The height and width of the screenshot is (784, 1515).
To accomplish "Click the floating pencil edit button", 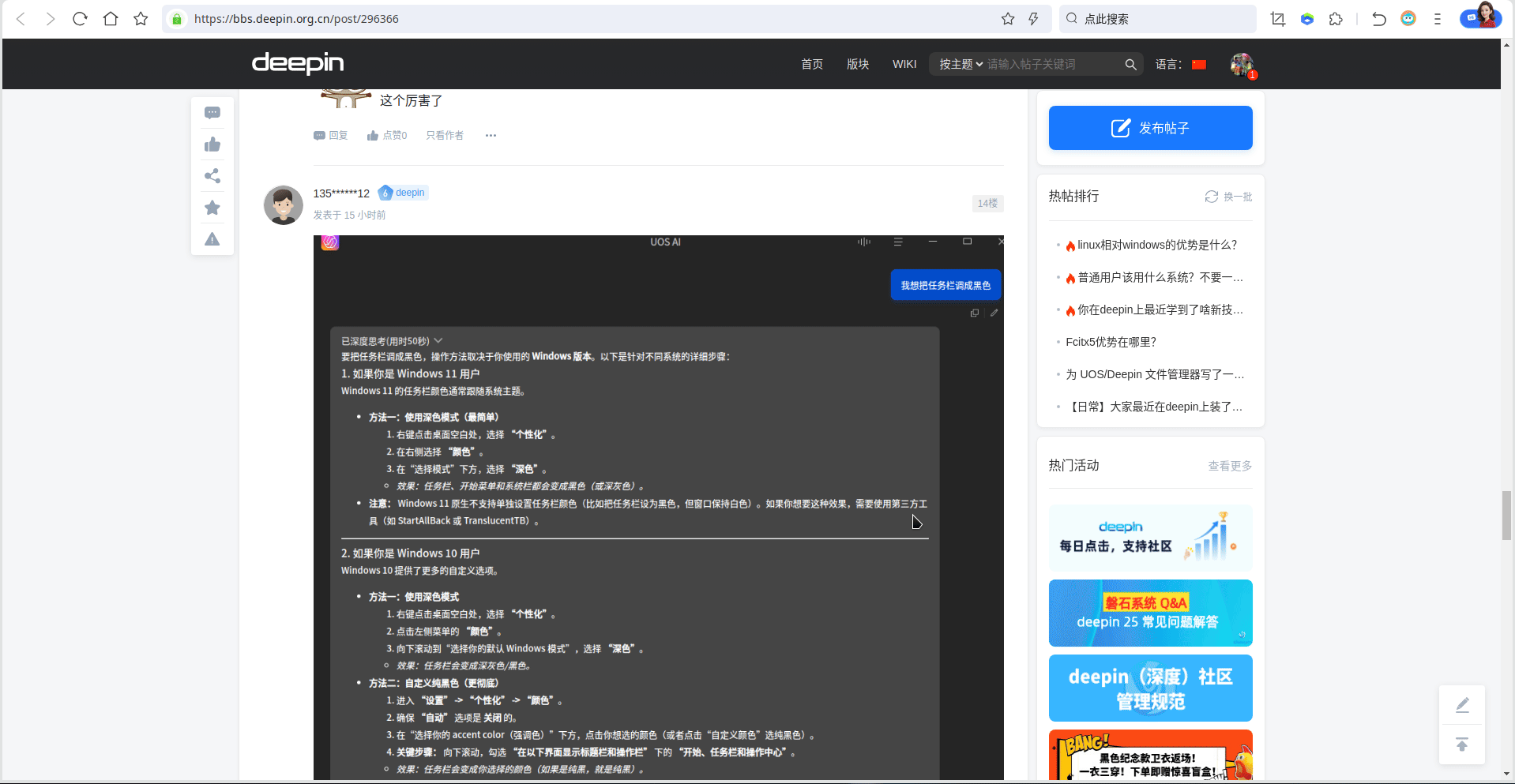I will pos(1462,705).
